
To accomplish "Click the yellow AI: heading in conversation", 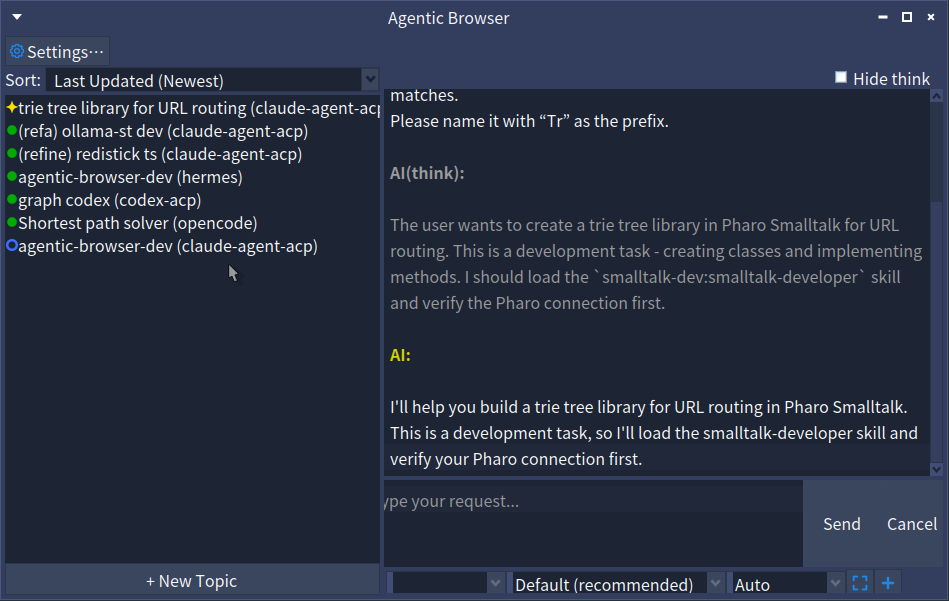I will click(x=400, y=355).
